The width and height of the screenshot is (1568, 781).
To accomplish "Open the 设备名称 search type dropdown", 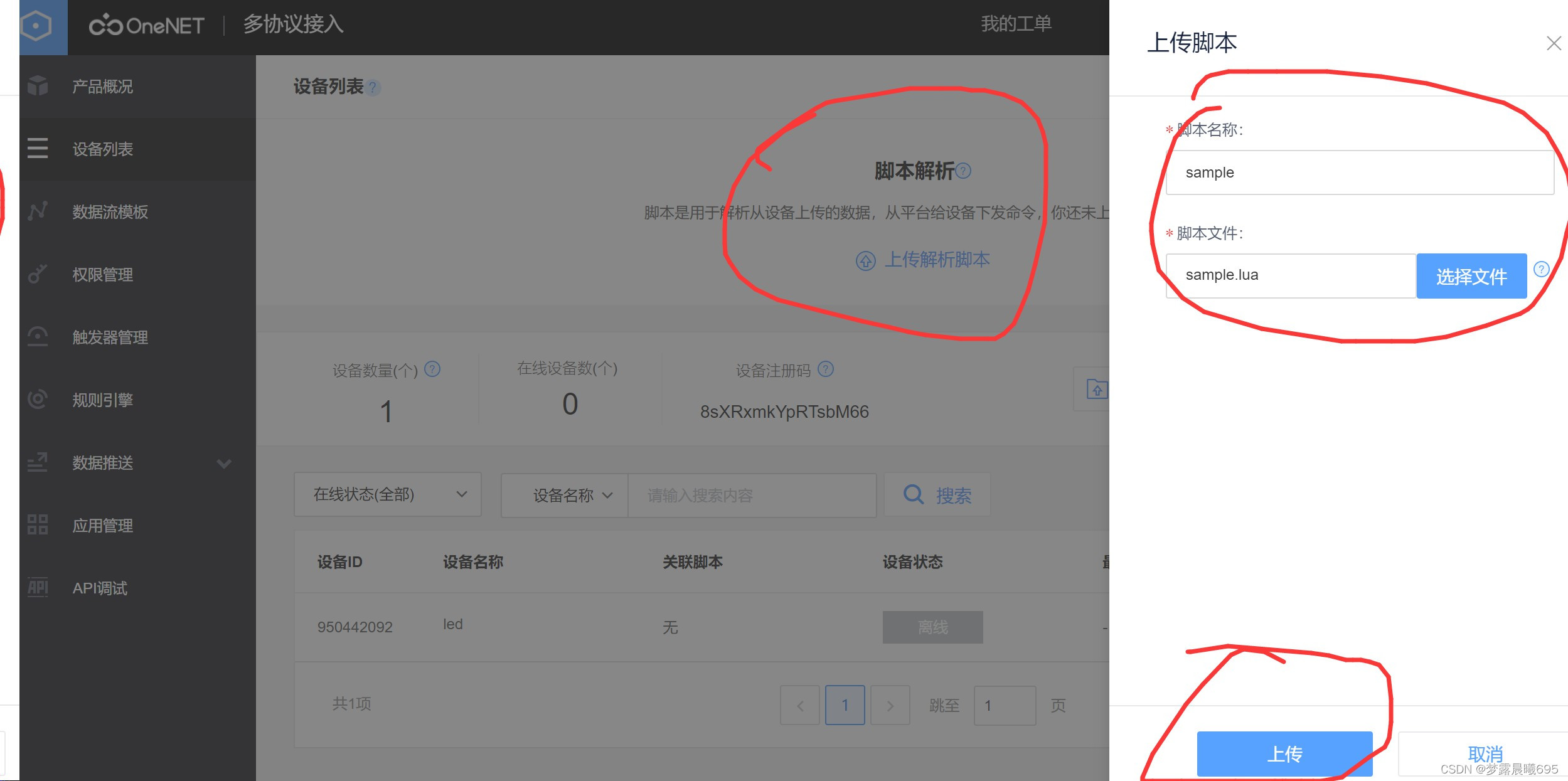I will point(564,496).
